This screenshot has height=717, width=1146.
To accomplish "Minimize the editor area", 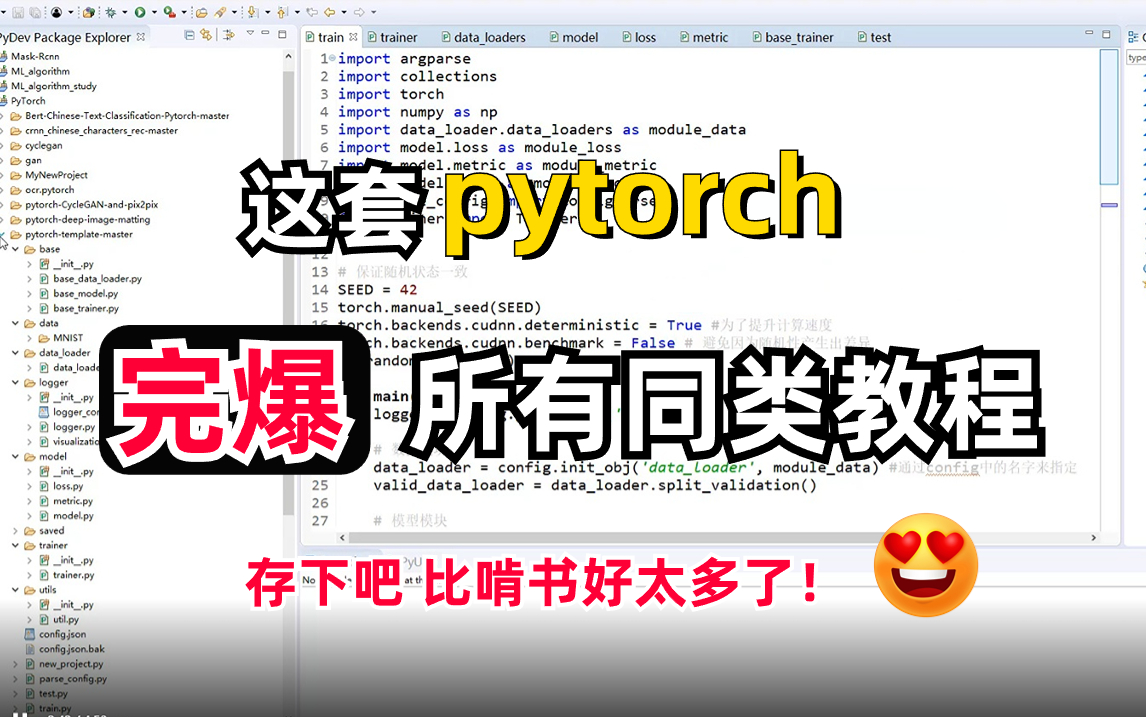I will coord(1089,34).
